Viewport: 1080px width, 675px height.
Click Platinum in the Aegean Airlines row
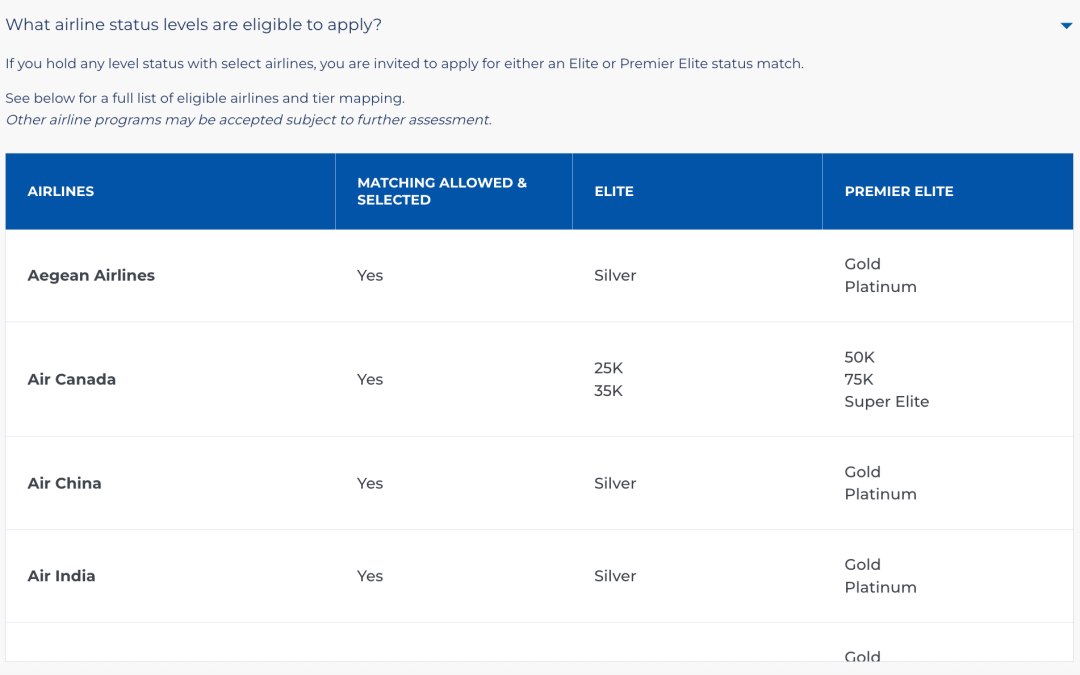coord(880,287)
